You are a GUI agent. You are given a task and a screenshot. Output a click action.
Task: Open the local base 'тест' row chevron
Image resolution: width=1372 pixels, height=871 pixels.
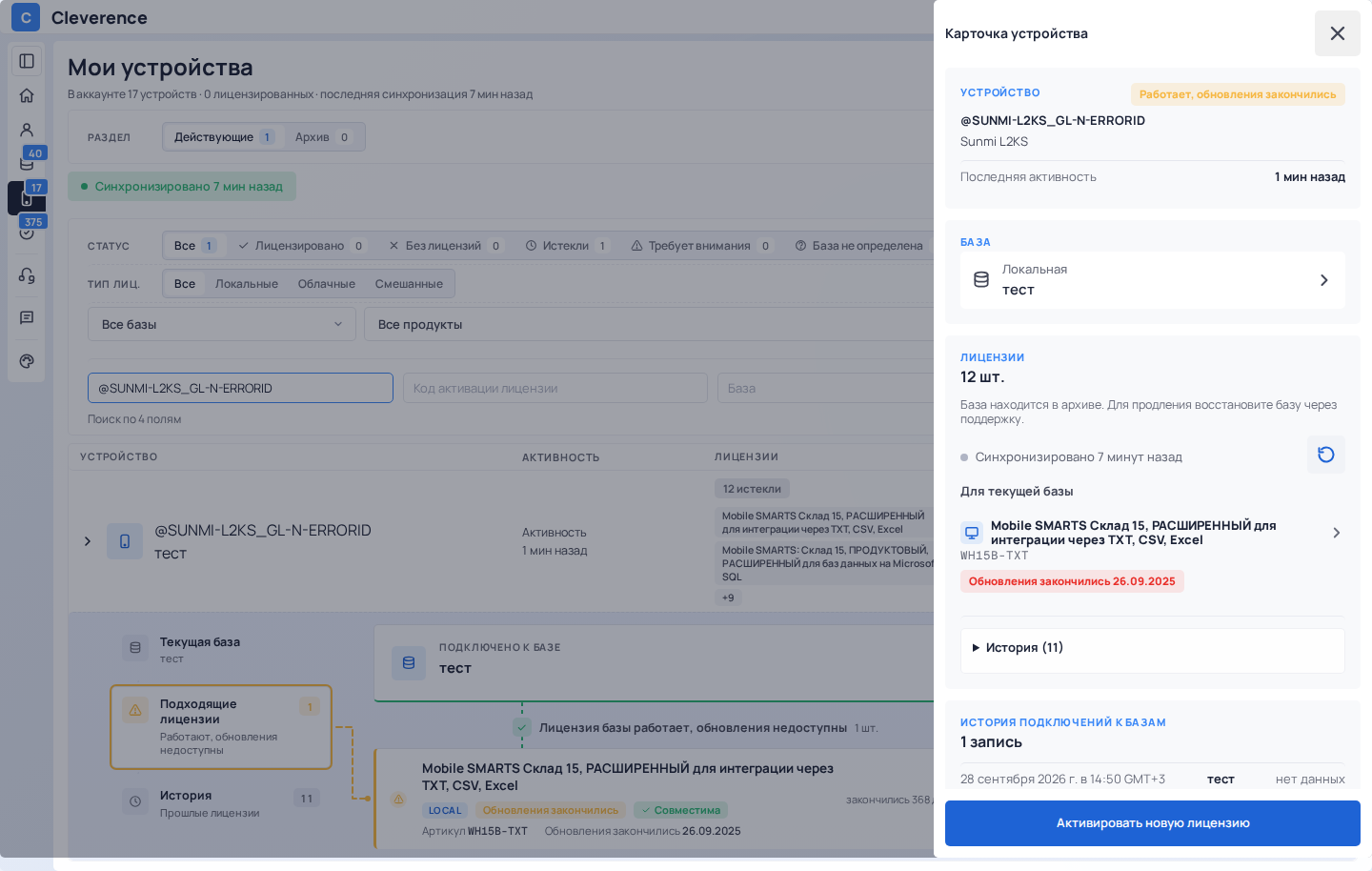(x=1323, y=280)
